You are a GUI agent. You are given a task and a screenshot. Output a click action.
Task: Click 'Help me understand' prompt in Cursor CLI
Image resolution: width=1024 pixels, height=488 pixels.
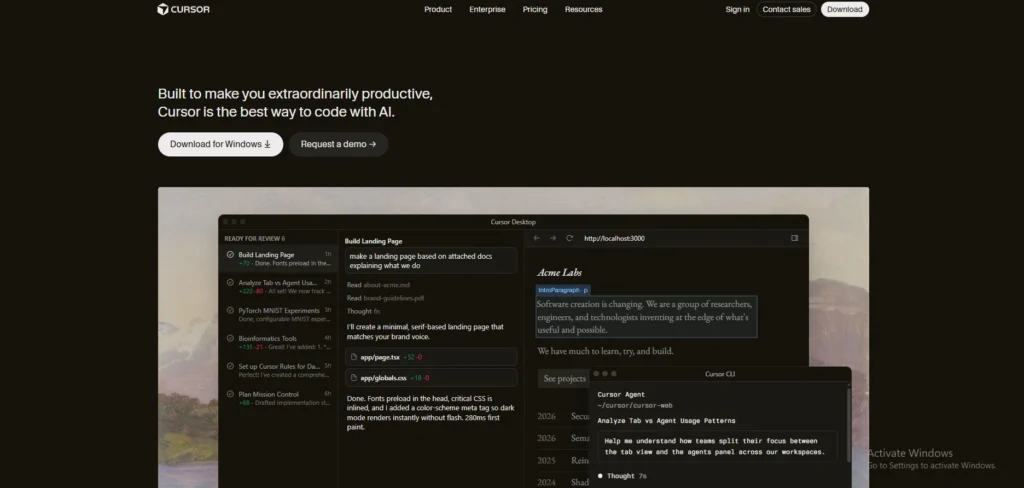click(x=717, y=446)
